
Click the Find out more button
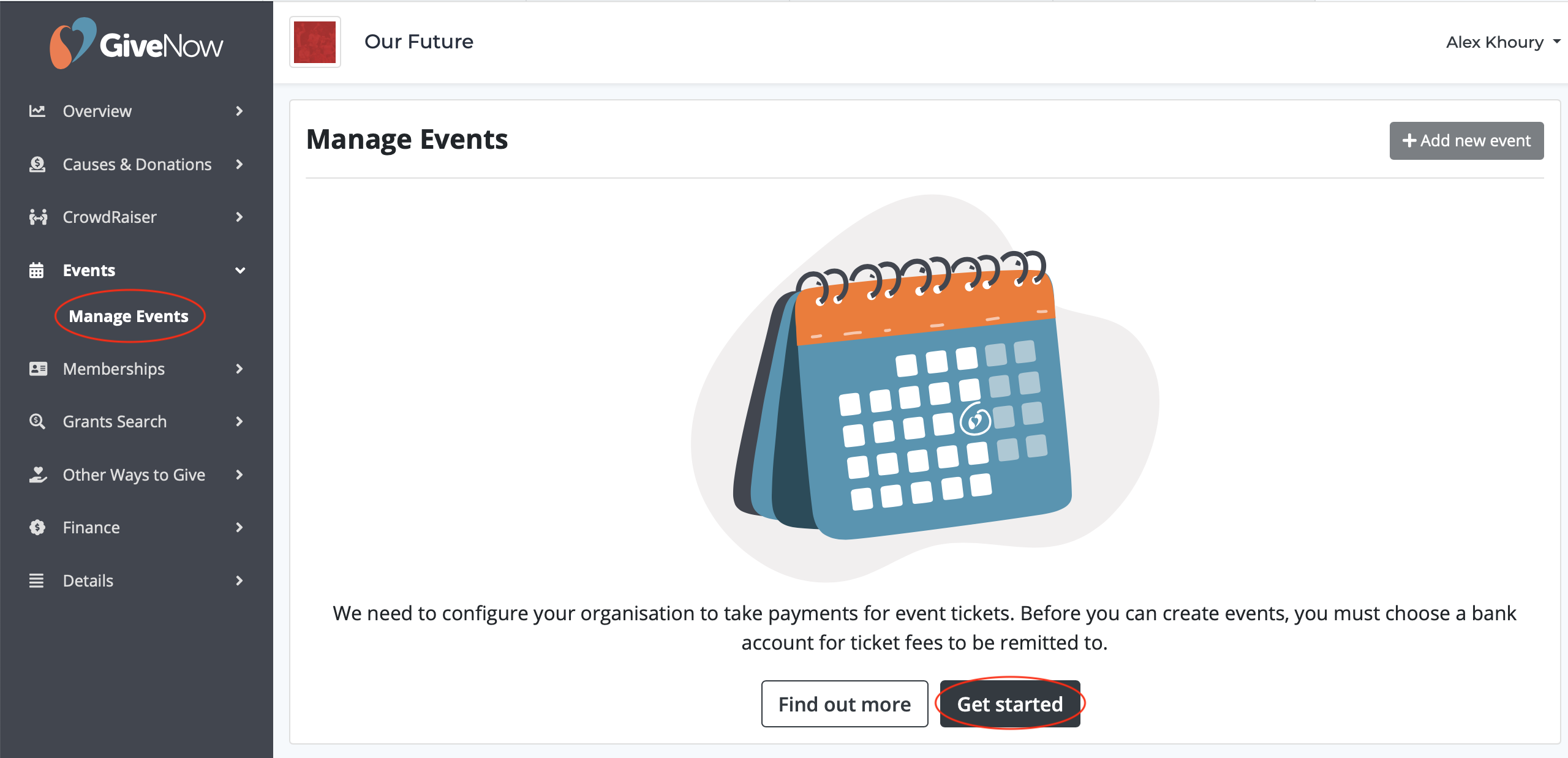click(844, 704)
